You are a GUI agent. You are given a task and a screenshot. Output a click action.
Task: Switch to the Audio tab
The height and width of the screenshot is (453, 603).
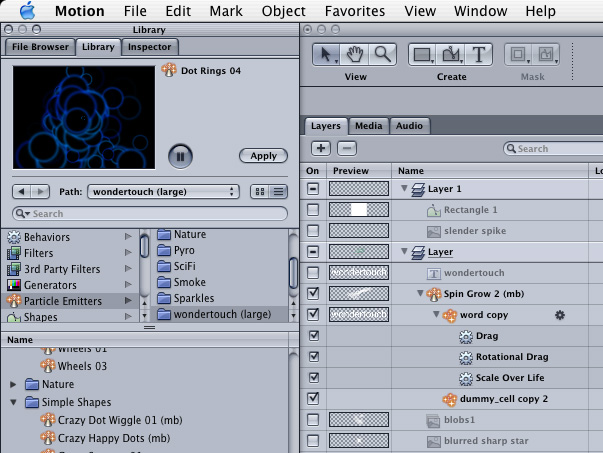click(409, 126)
